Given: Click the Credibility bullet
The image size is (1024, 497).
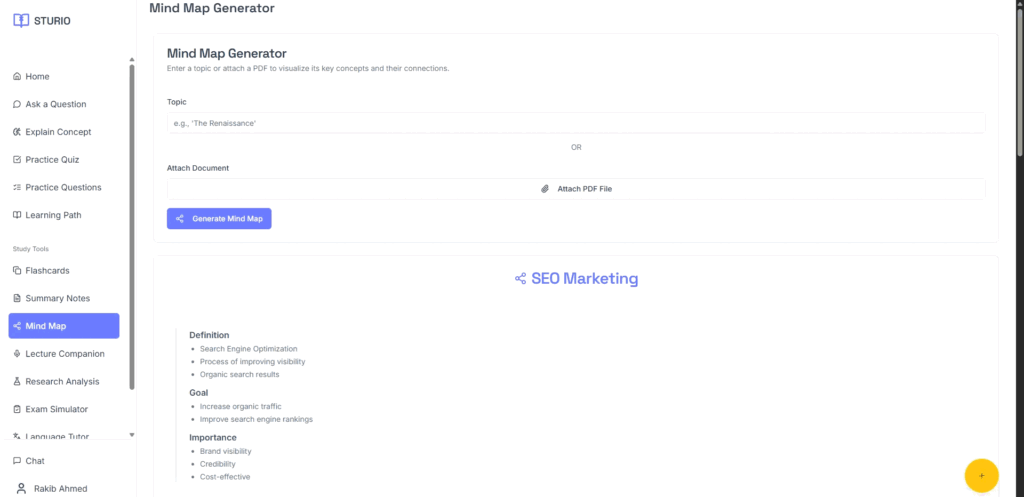Looking at the screenshot, I should pyautogui.click(x=217, y=464).
